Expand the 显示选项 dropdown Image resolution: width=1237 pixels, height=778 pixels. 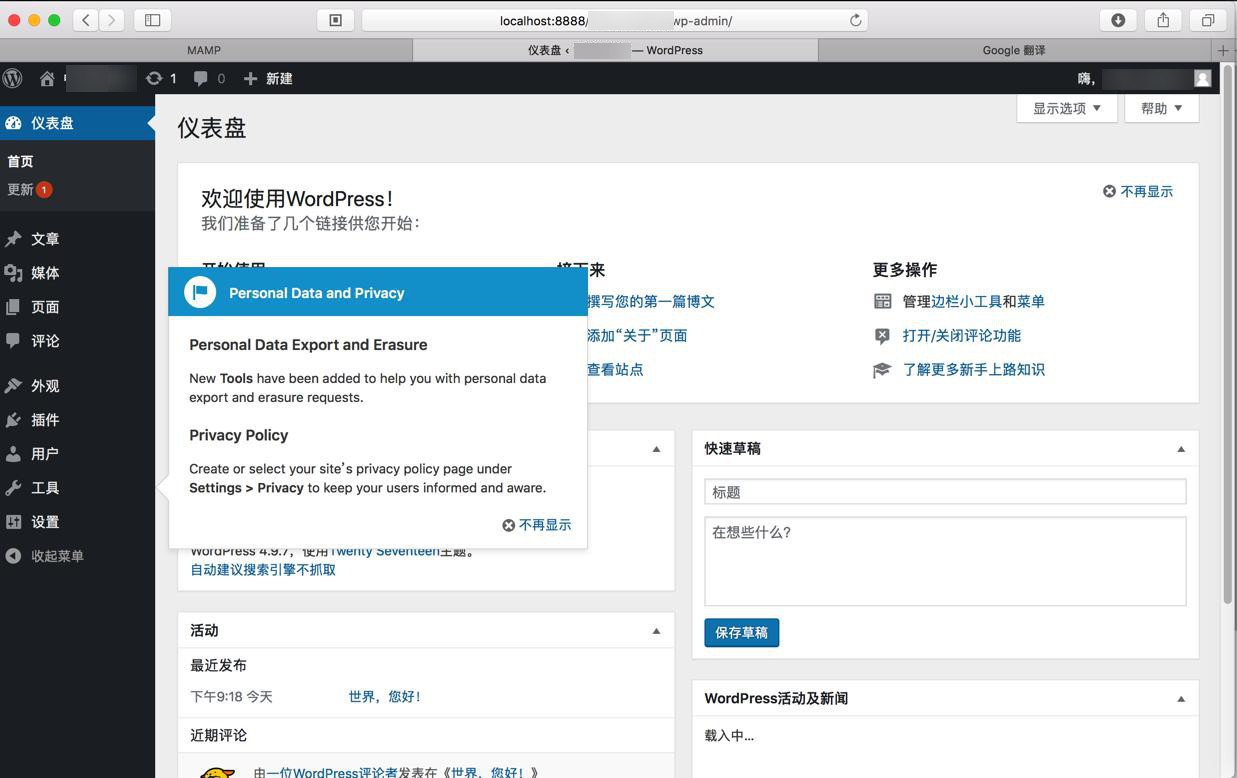click(1067, 108)
